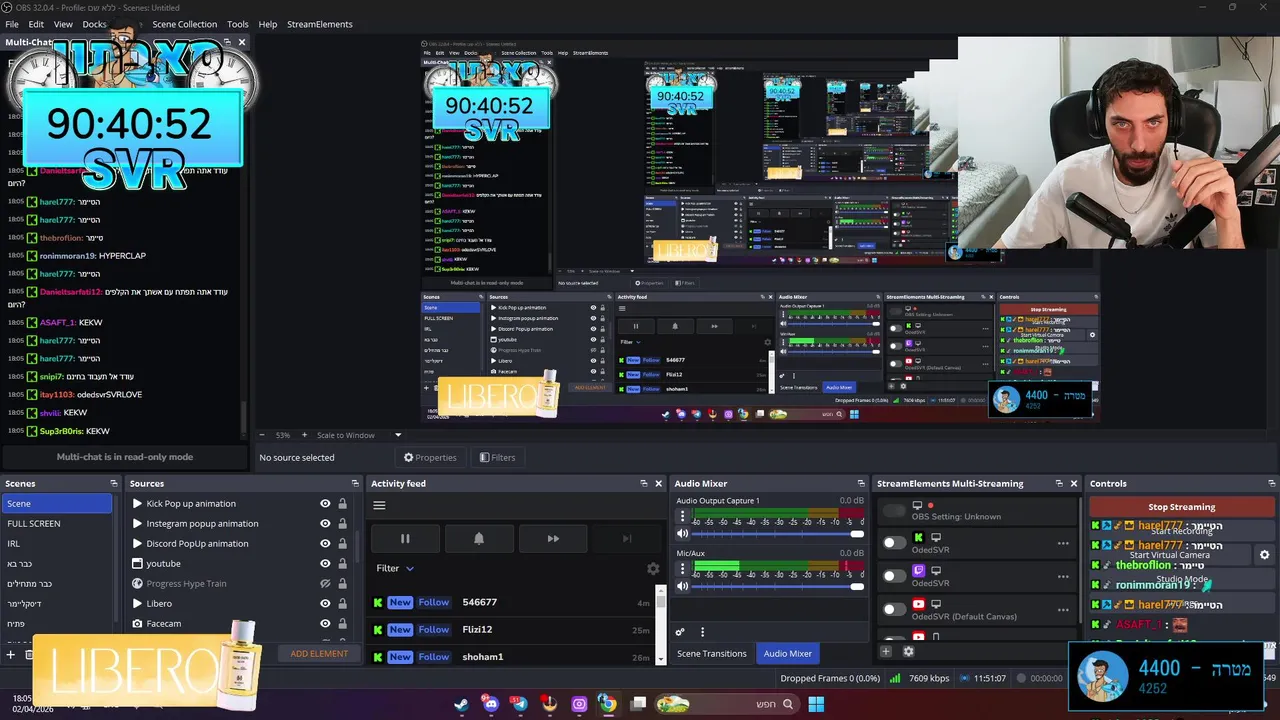Open Audio Mixer dock three-dot menu

click(x=702, y=632)
